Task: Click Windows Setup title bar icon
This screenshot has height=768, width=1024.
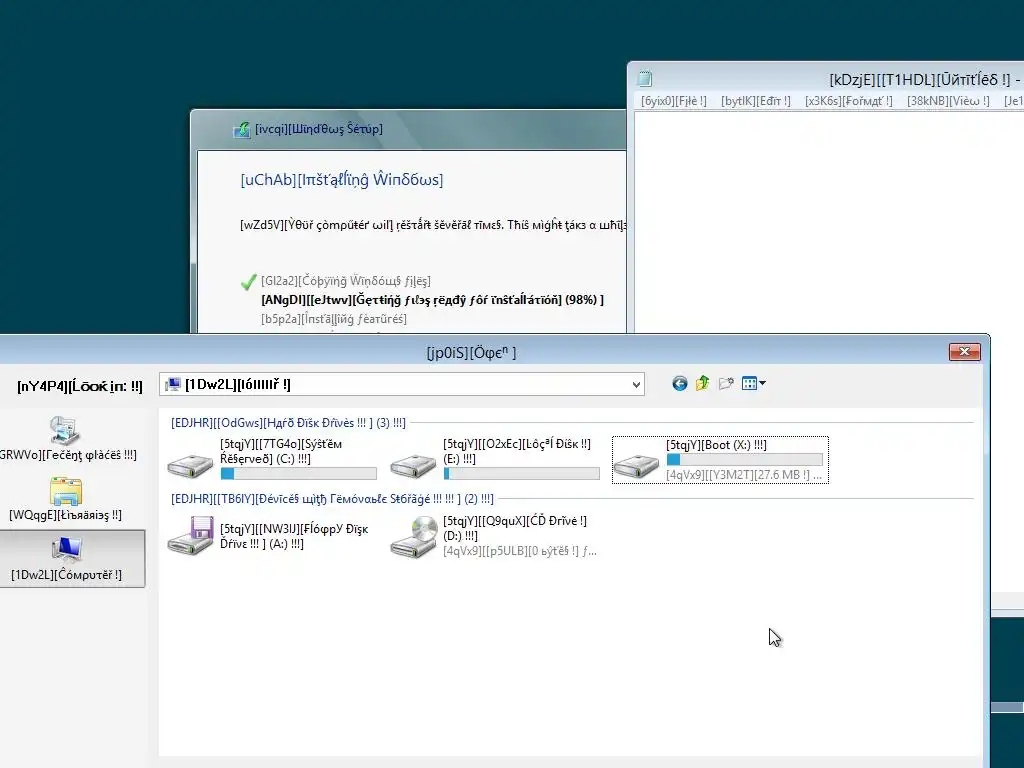Action: point(242,129)
